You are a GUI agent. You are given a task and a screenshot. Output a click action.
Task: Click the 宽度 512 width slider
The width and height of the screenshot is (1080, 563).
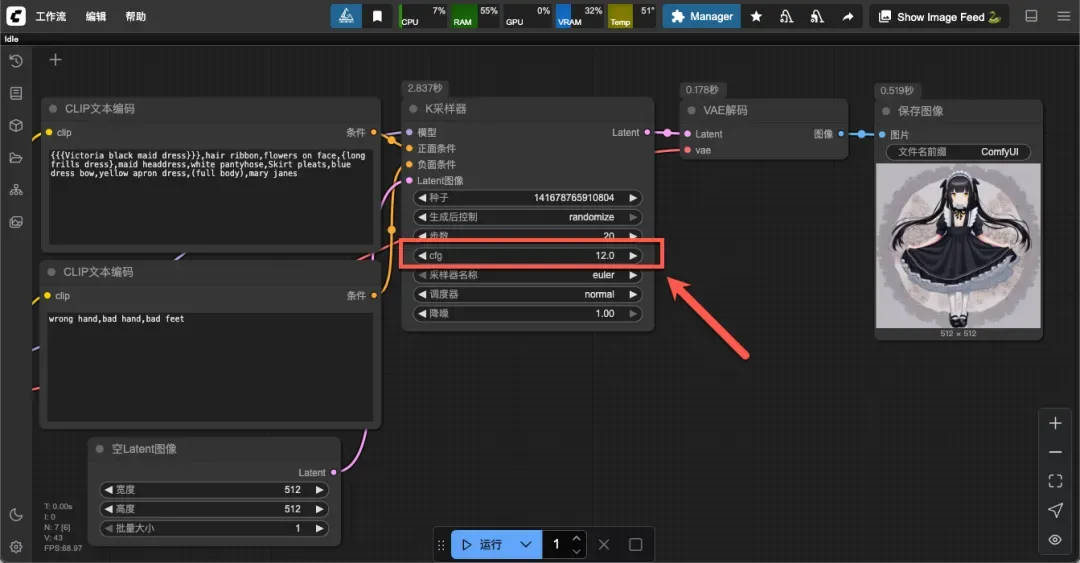point(214,490)
